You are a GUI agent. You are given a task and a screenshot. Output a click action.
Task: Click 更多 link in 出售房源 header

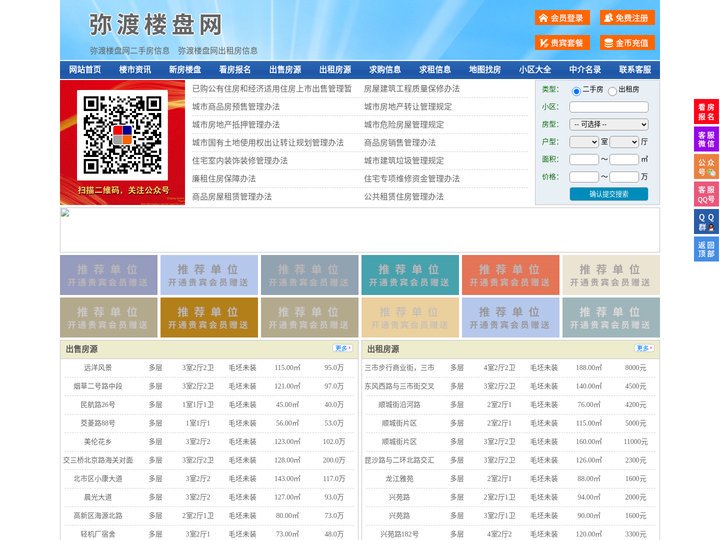pos(343,349)
